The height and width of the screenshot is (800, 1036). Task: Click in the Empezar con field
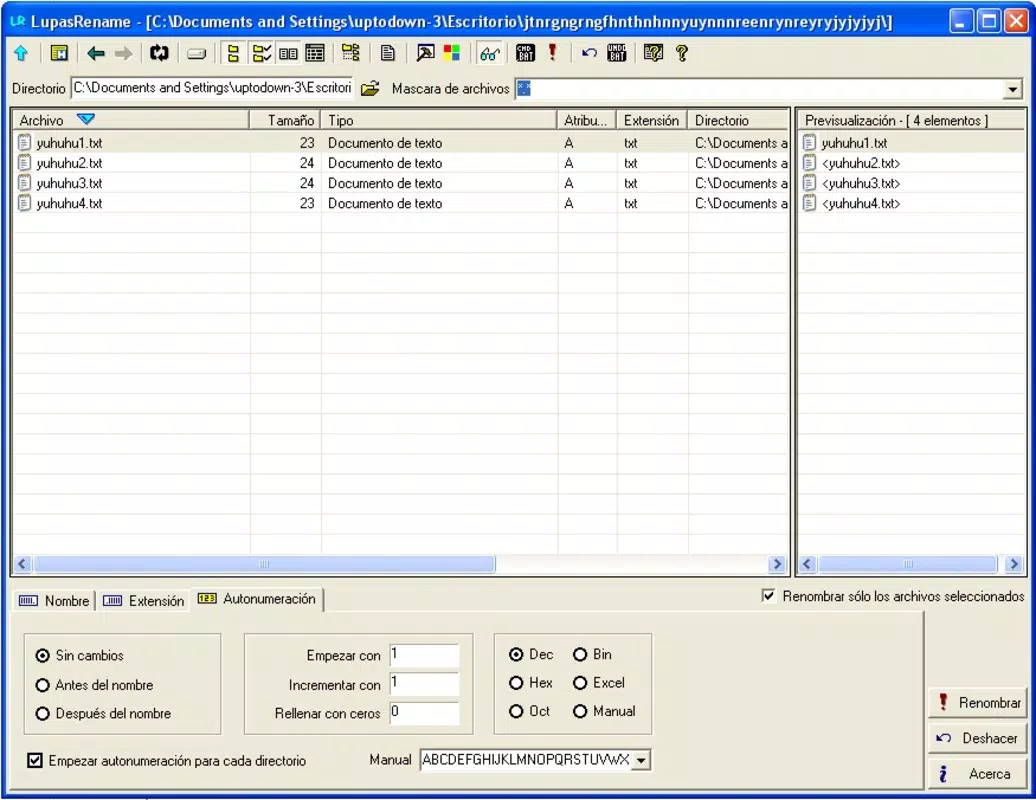tap(424, 655)
